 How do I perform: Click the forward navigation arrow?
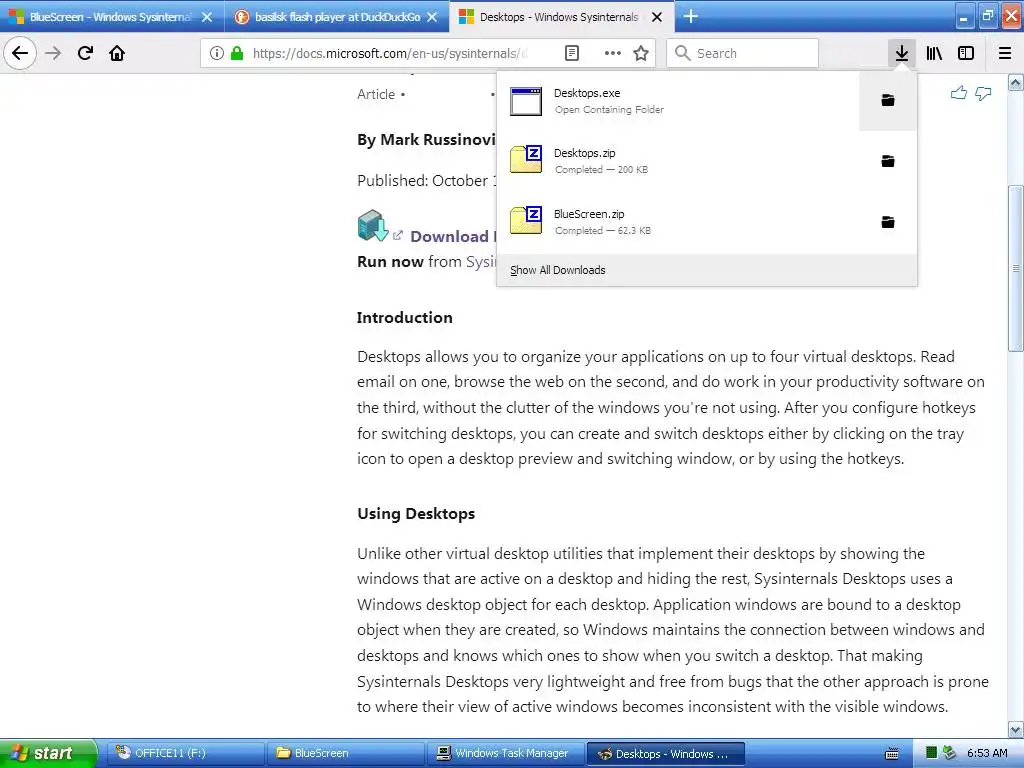tap(54, 53)
